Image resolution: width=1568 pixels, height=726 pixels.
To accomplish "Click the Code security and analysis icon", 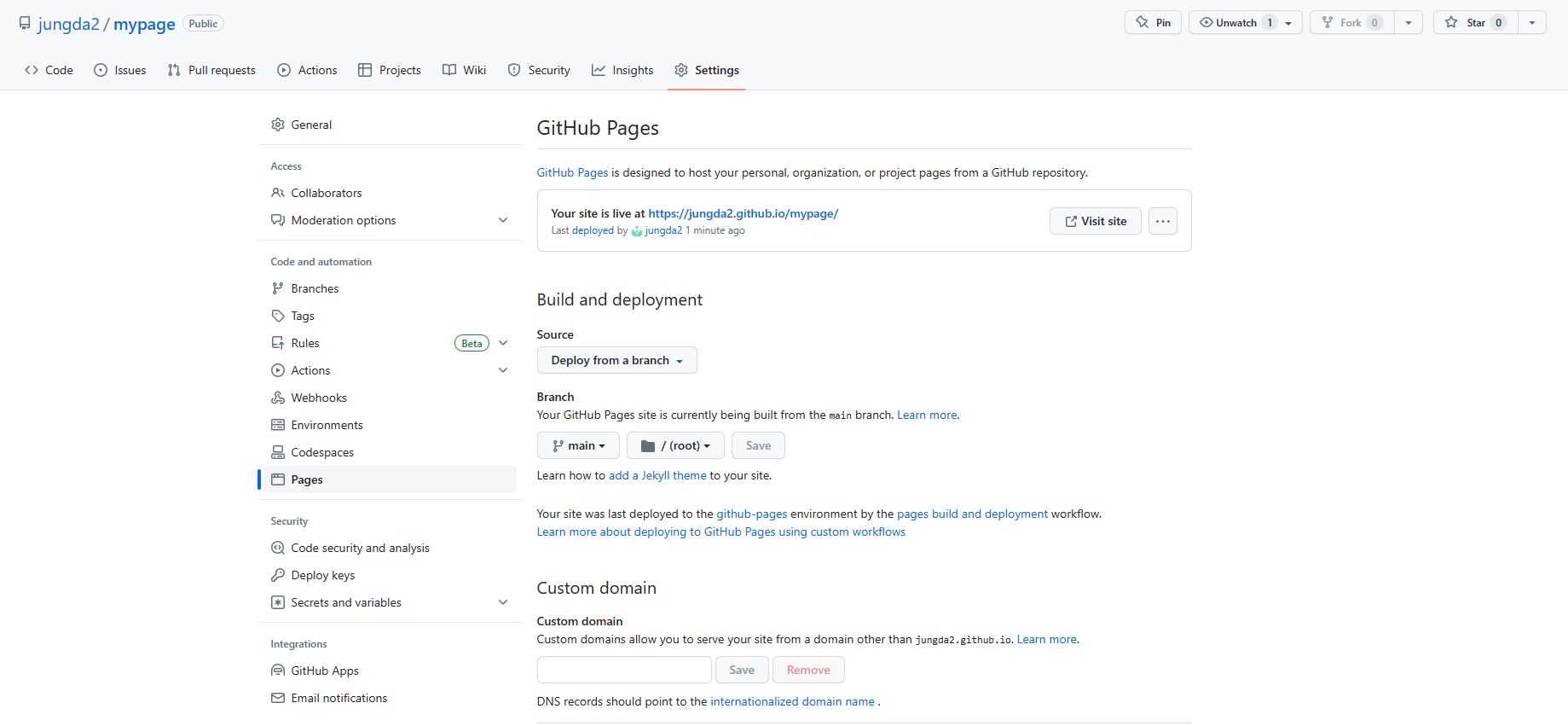I will click(x=278, y=548).
